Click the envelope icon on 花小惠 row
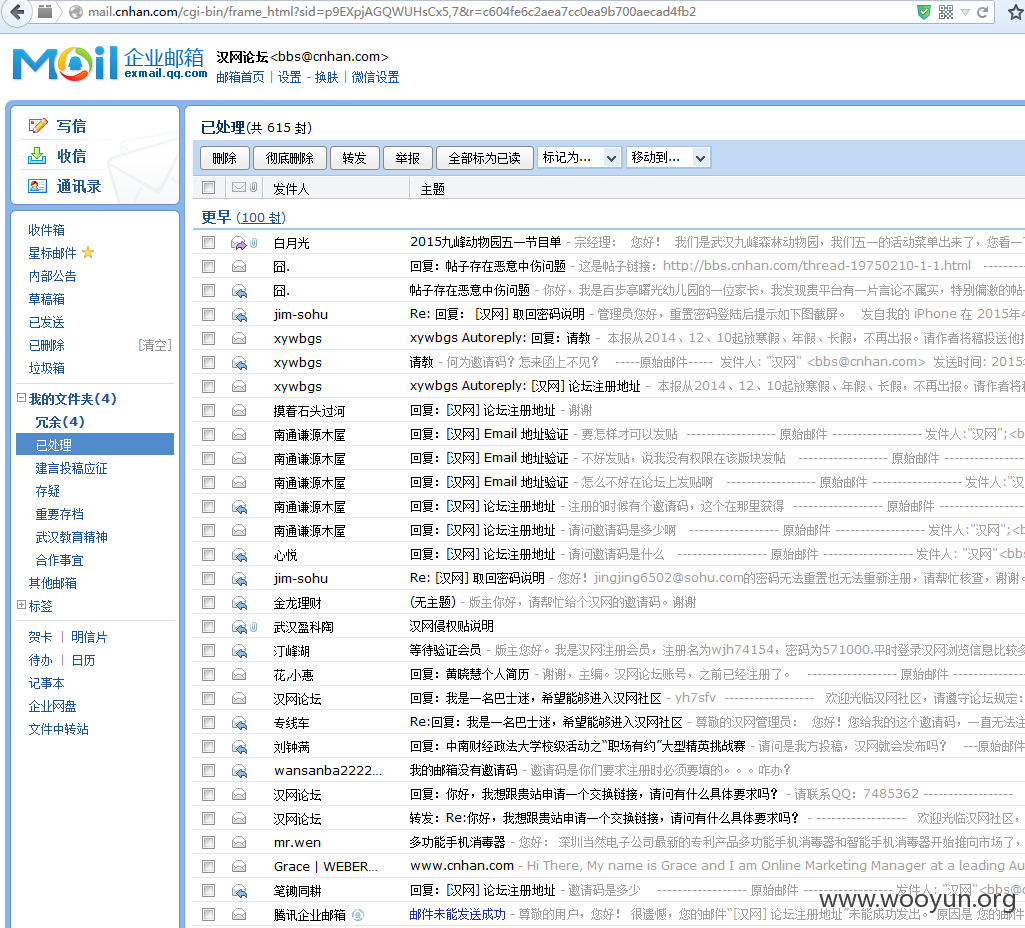 click(239, 675)
